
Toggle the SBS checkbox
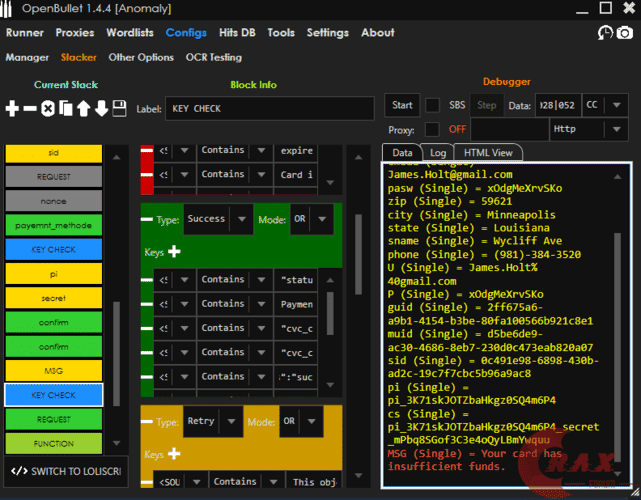pyautogui.click(x=432, y=106)
